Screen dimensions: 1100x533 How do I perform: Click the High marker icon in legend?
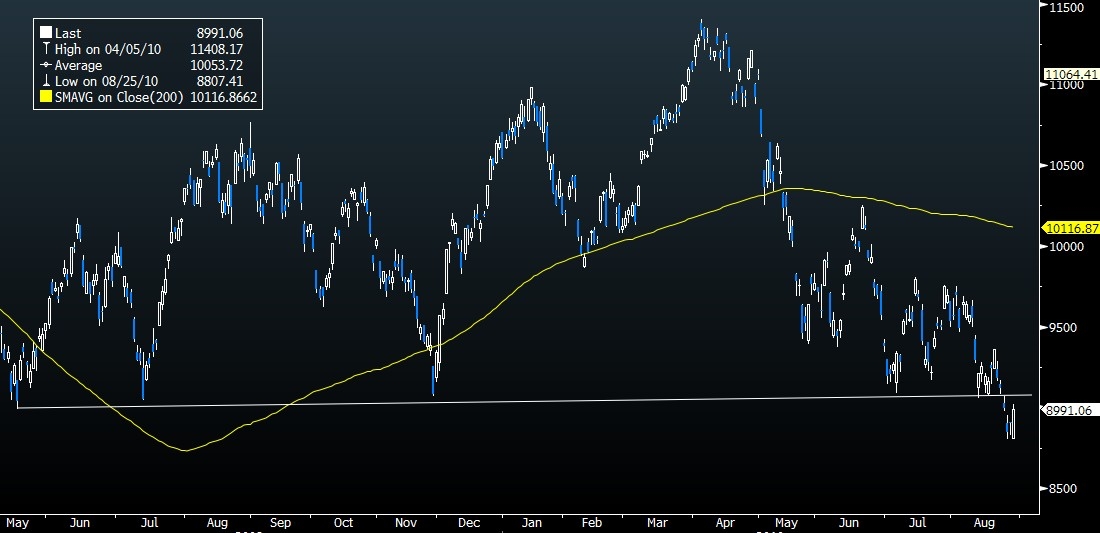click(x=46, y=49)
